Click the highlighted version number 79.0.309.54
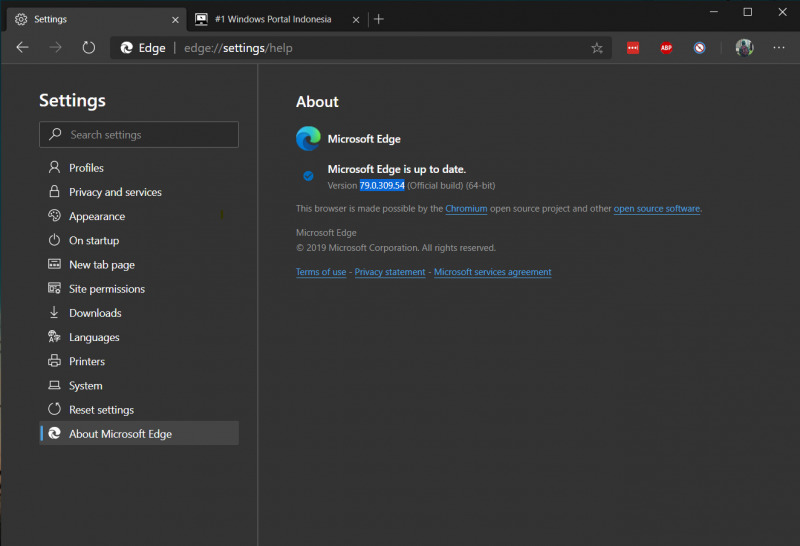This screenshot has height=546, width=800. (382, 185)
